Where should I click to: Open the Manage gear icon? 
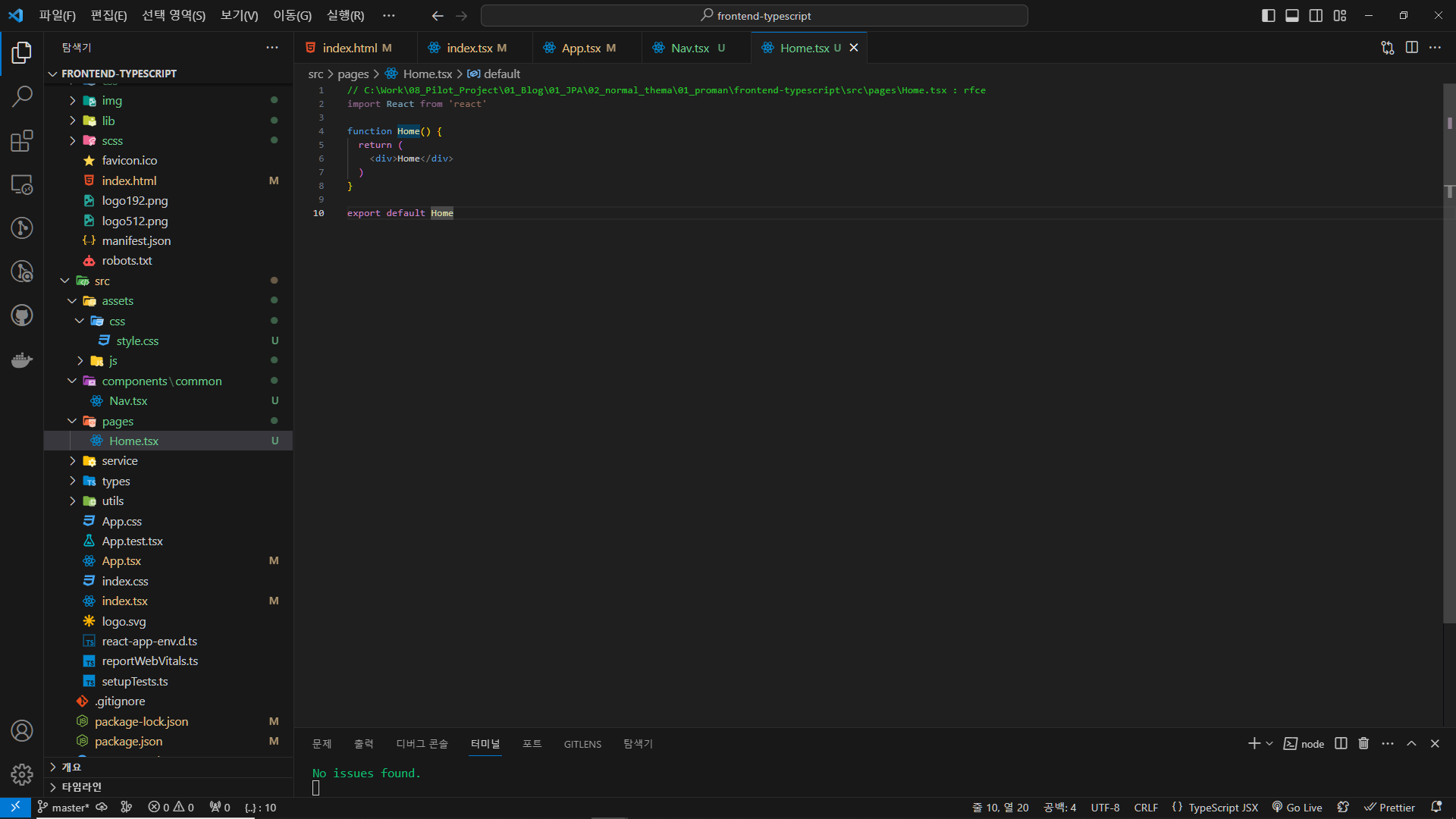(x=22, y=774)
